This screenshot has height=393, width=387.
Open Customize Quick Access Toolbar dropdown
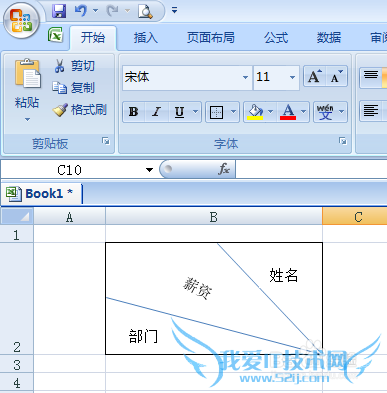(x=174, y=10)
